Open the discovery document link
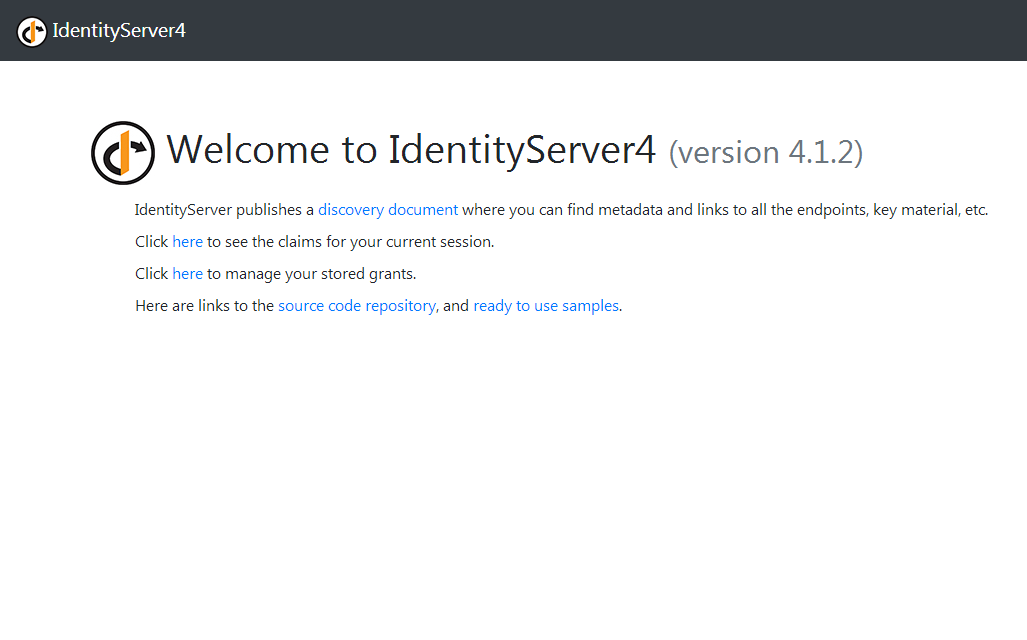1027x640 pixels. click(388, 210)
